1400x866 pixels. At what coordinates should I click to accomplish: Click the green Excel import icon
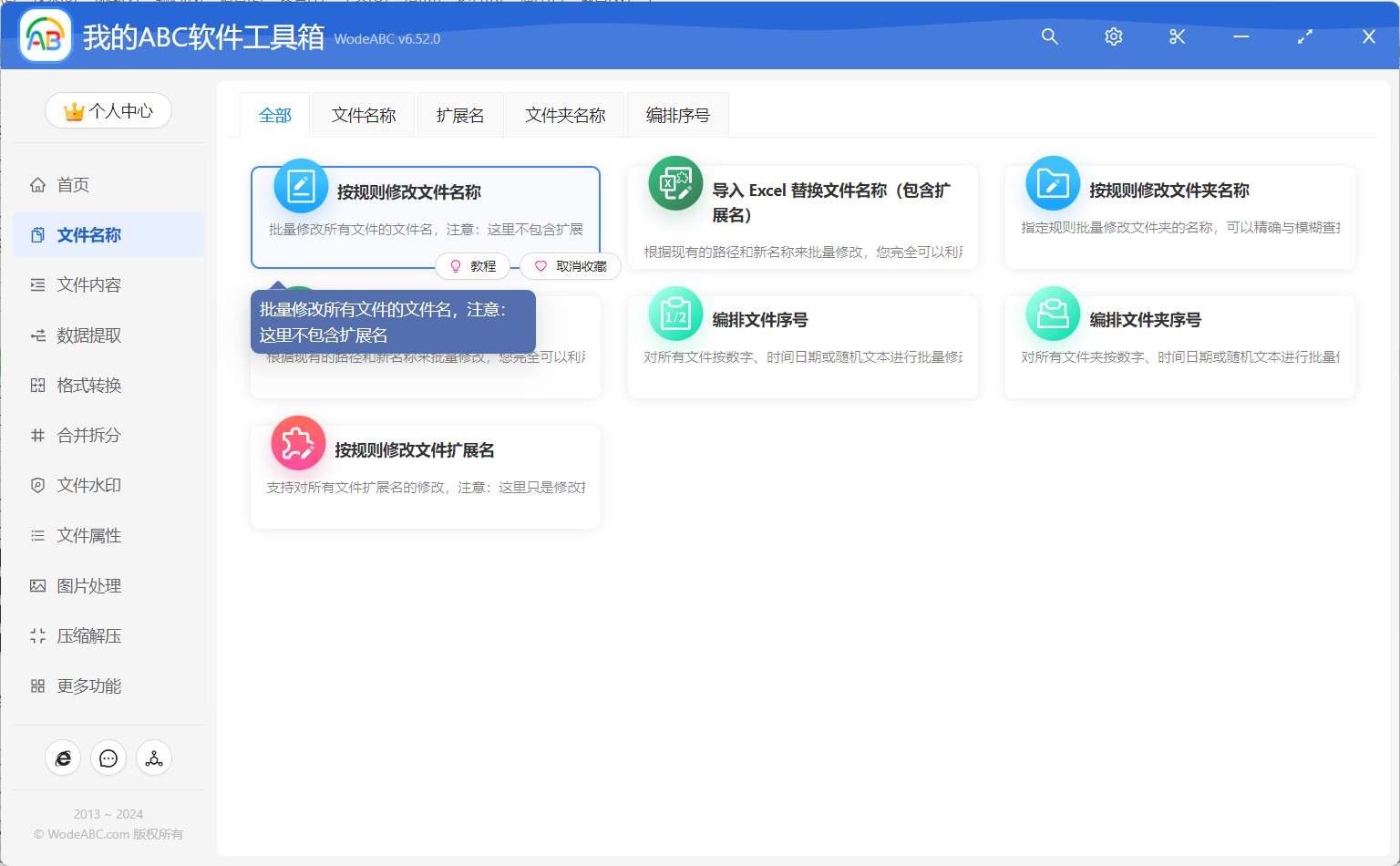tap(675, 183)
